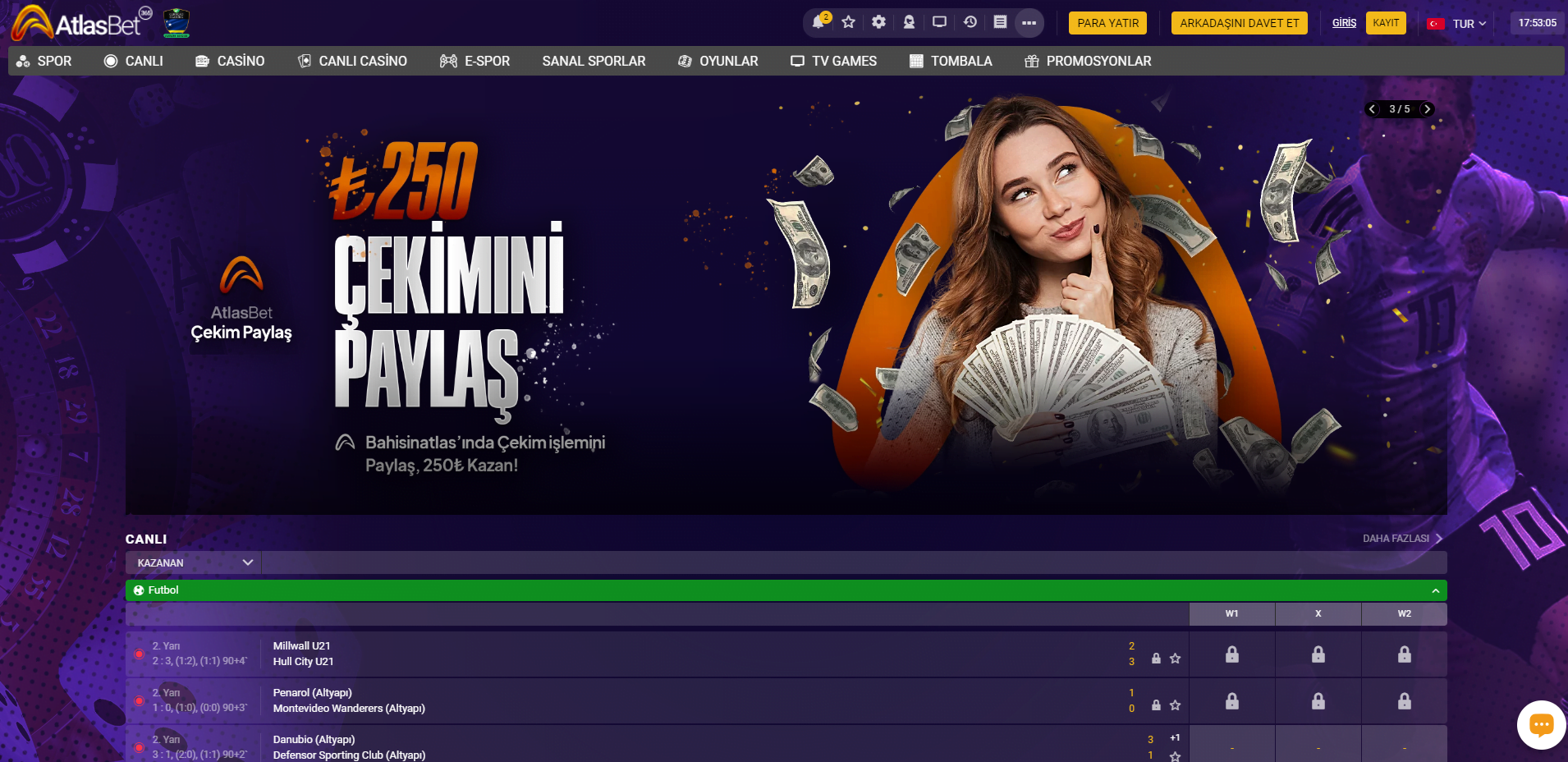
Task: Click lock icon beside Penarol score
Action: point(1156,705)
